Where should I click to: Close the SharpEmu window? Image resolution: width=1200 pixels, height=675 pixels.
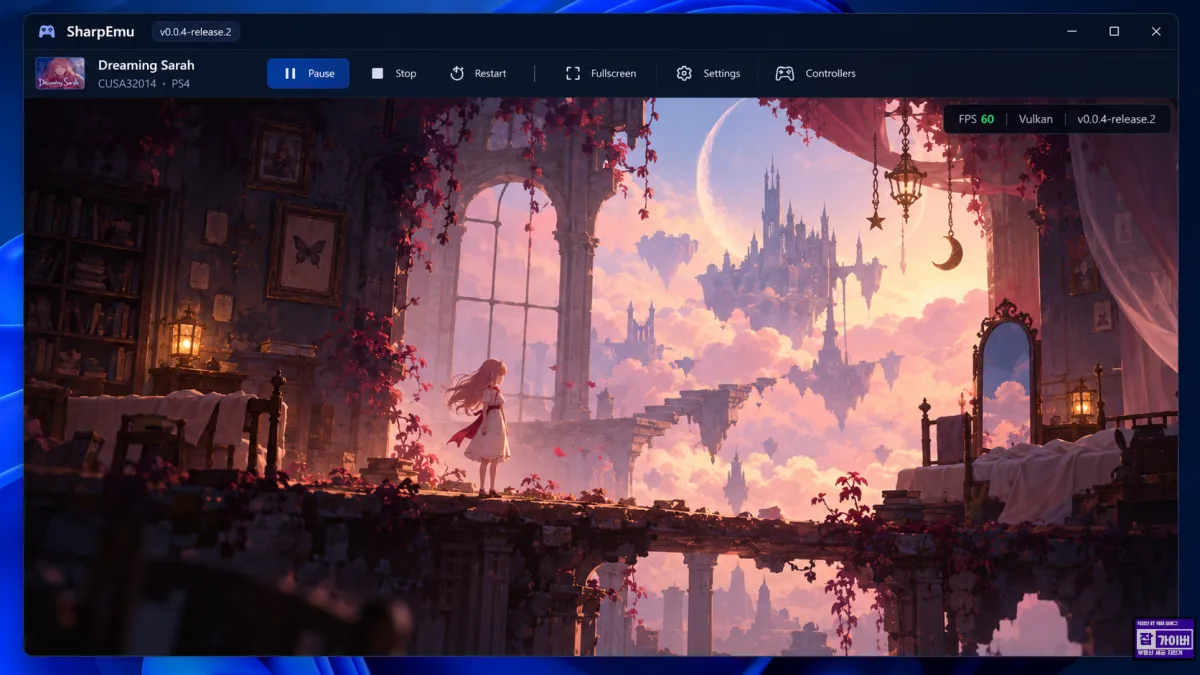click(x=1156, y=32)
